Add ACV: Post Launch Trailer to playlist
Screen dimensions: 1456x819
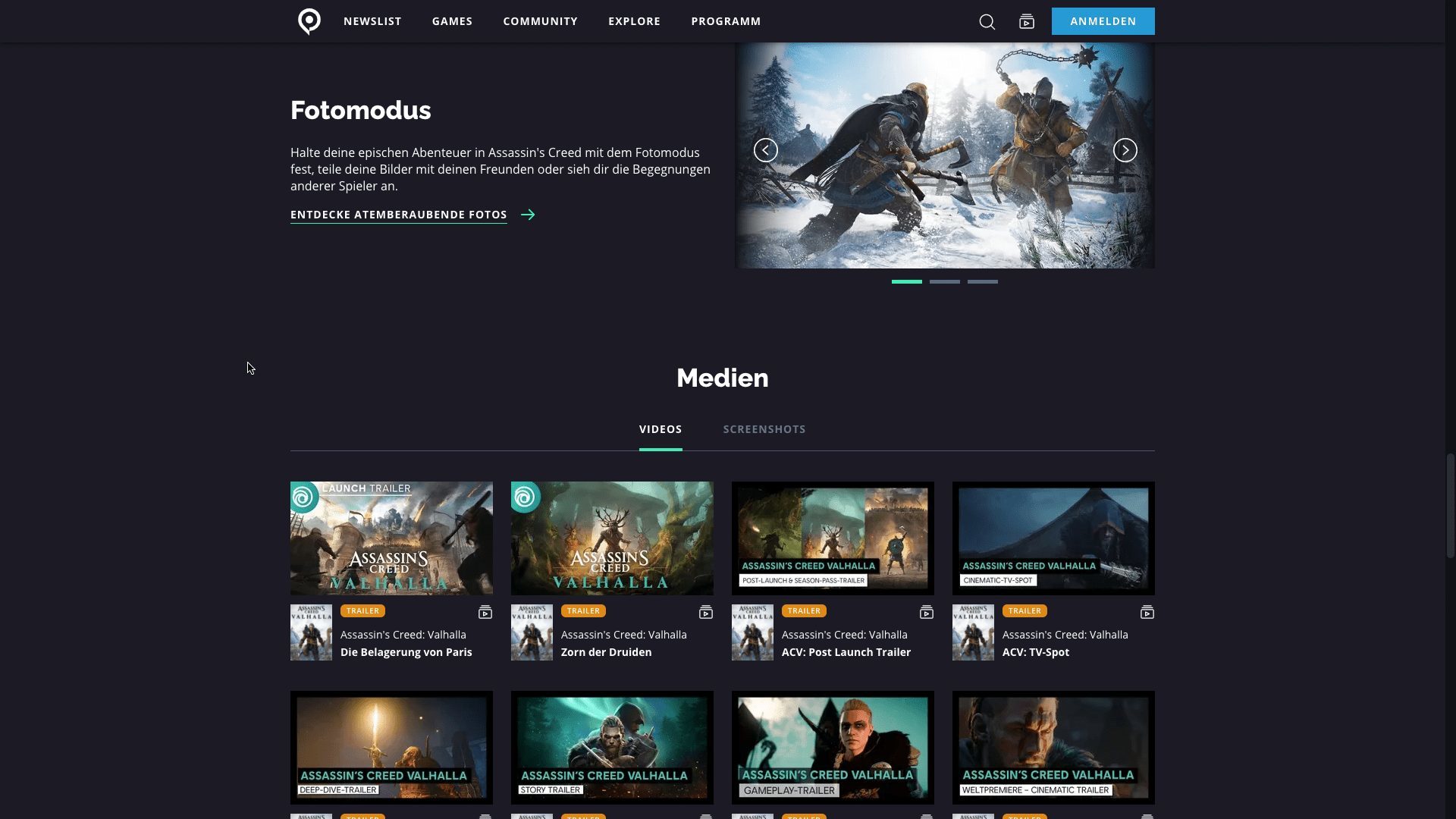tap(927, 612)
